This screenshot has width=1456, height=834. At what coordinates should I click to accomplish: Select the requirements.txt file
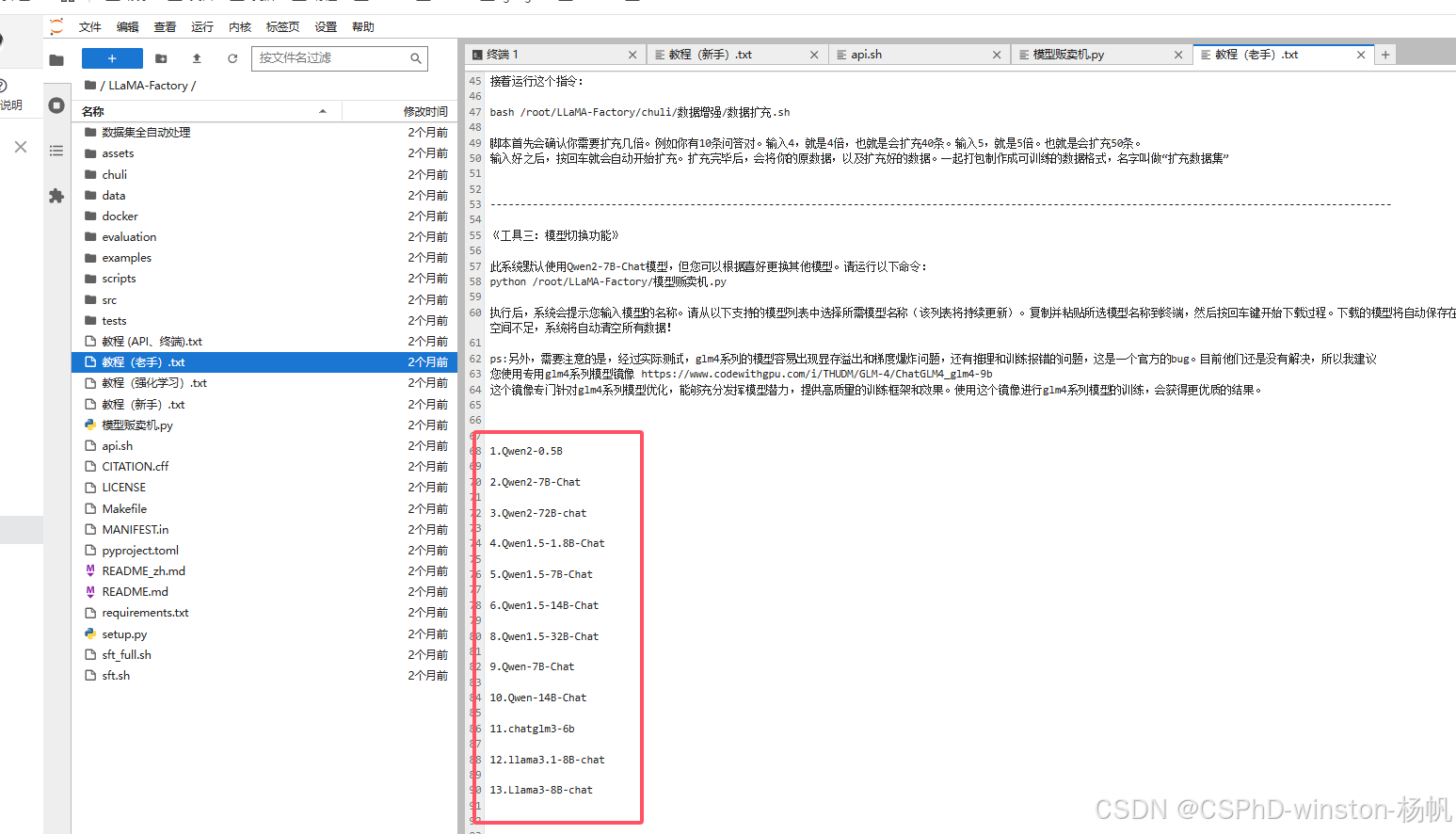264,613
